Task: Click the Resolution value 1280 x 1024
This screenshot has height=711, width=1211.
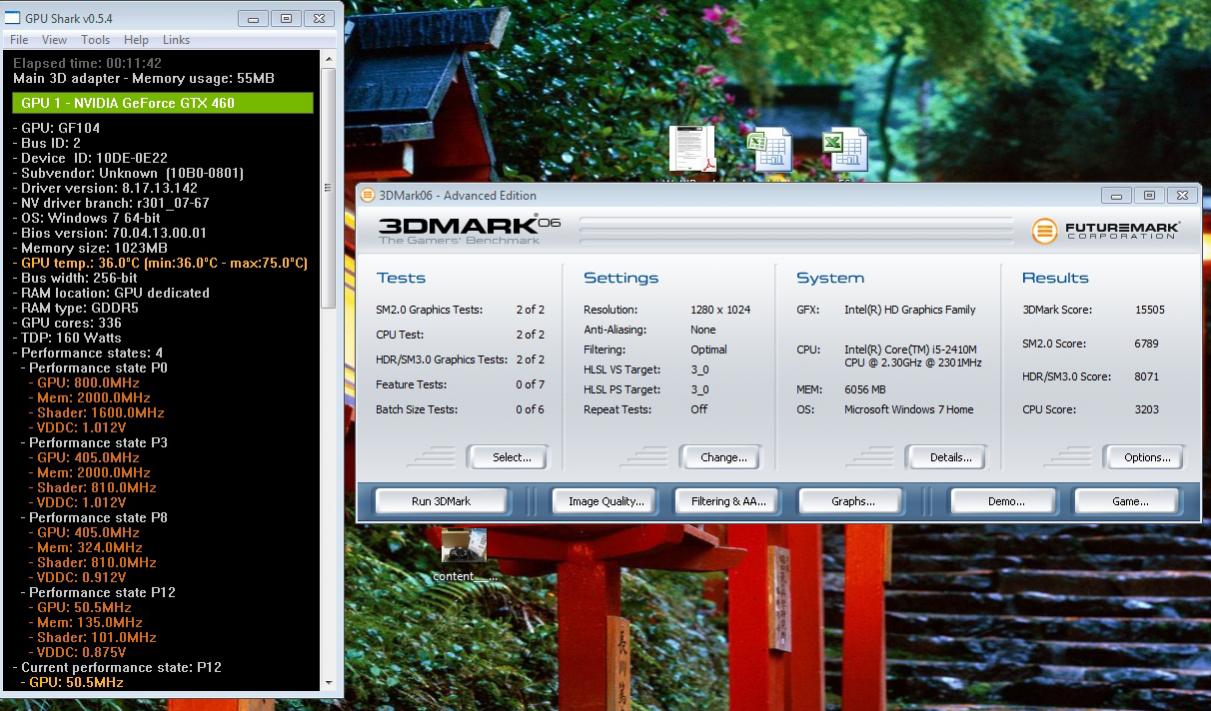Action: [720, 310]
